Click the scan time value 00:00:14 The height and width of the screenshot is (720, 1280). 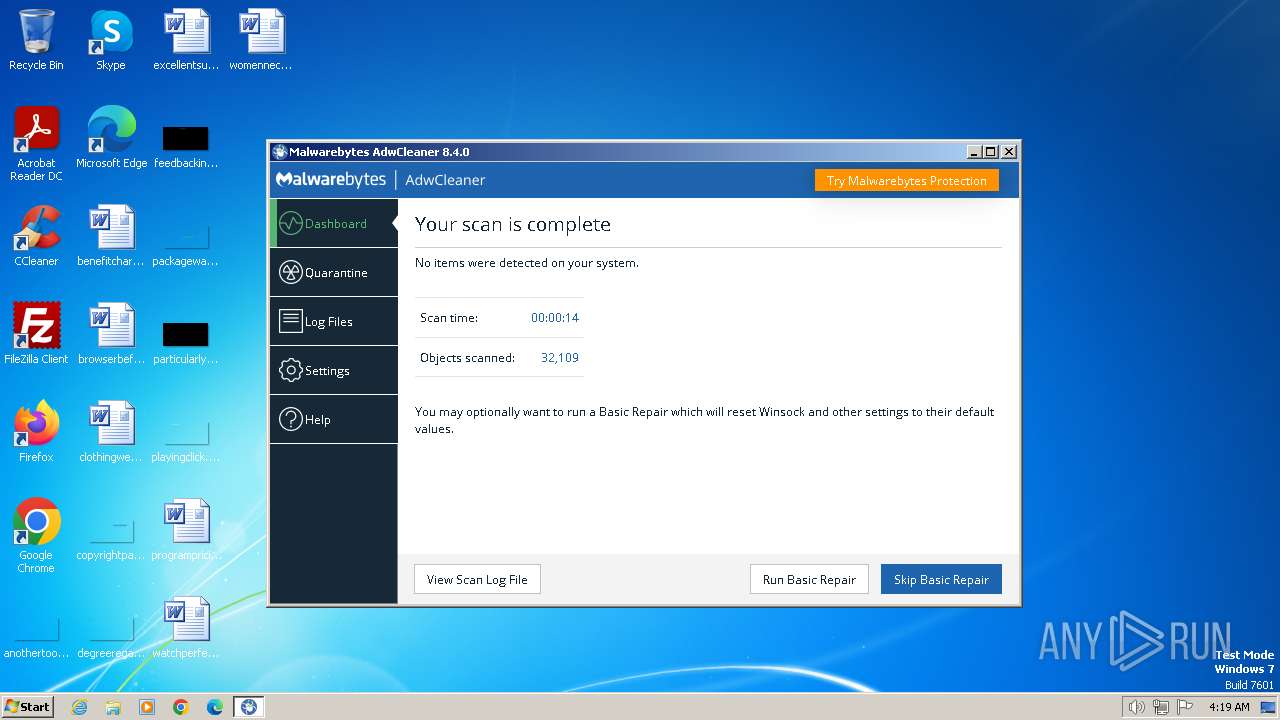point(555,317)
